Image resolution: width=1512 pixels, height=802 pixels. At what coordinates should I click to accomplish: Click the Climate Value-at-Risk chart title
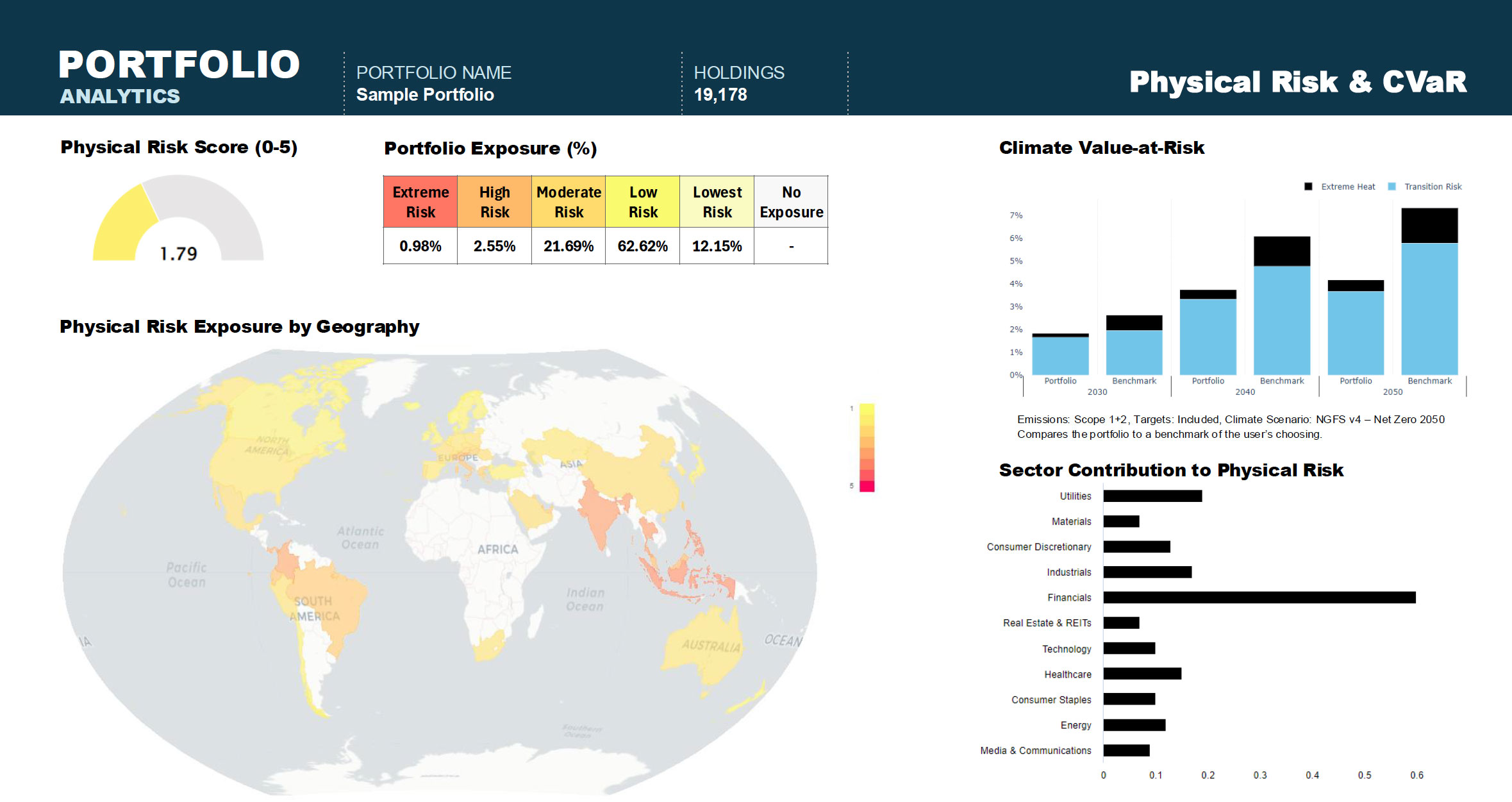pyautogui.click(x=1101, y=147)
